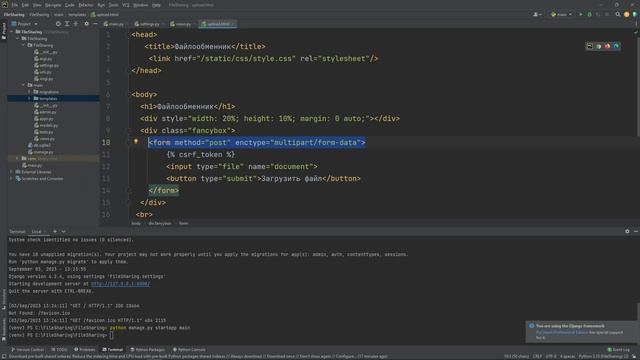The image size is (640, 360).
Task: Collapse the main folder arrow
Action: pos(23,85)
